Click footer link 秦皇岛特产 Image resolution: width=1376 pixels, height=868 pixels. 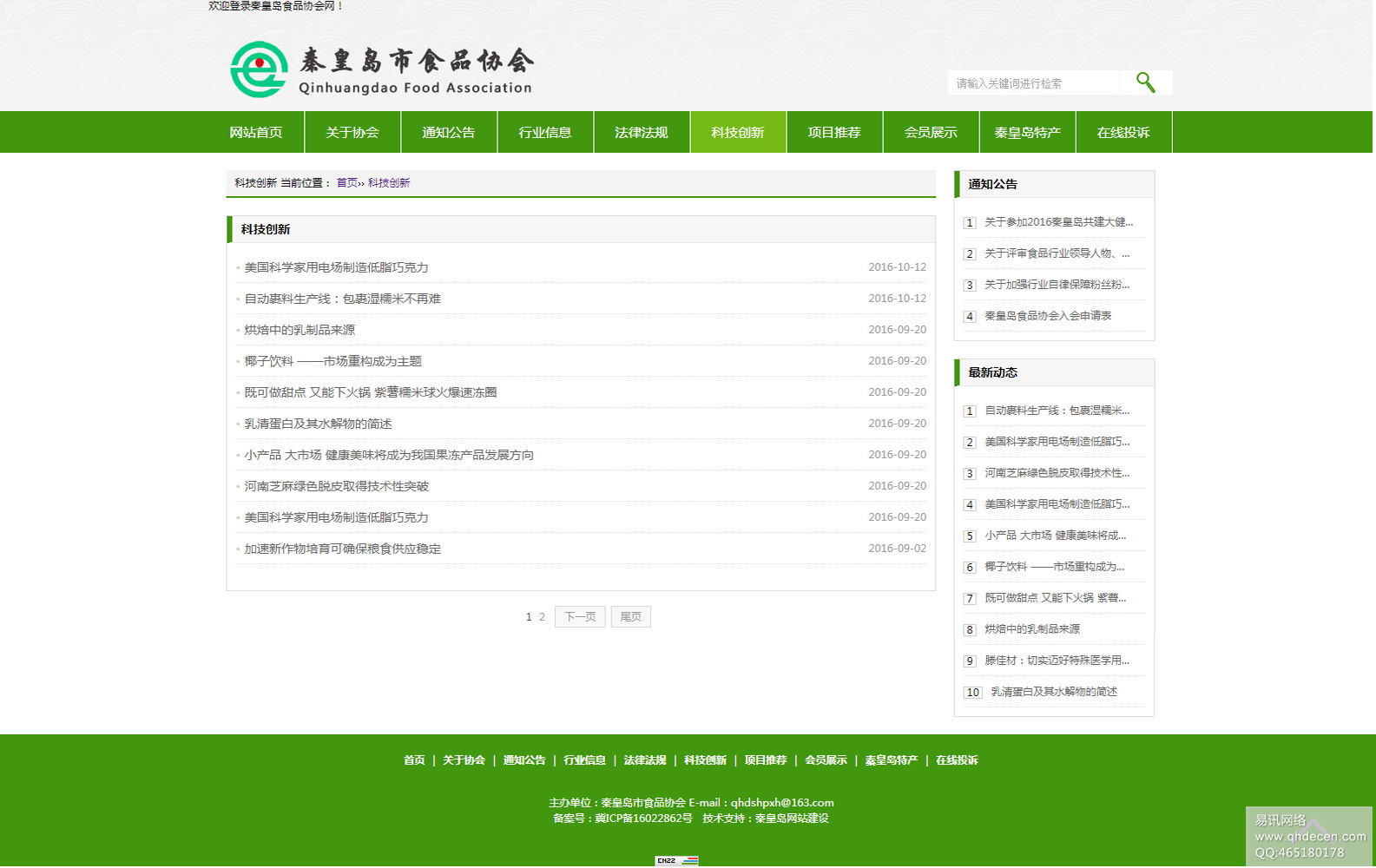(892, 760)
